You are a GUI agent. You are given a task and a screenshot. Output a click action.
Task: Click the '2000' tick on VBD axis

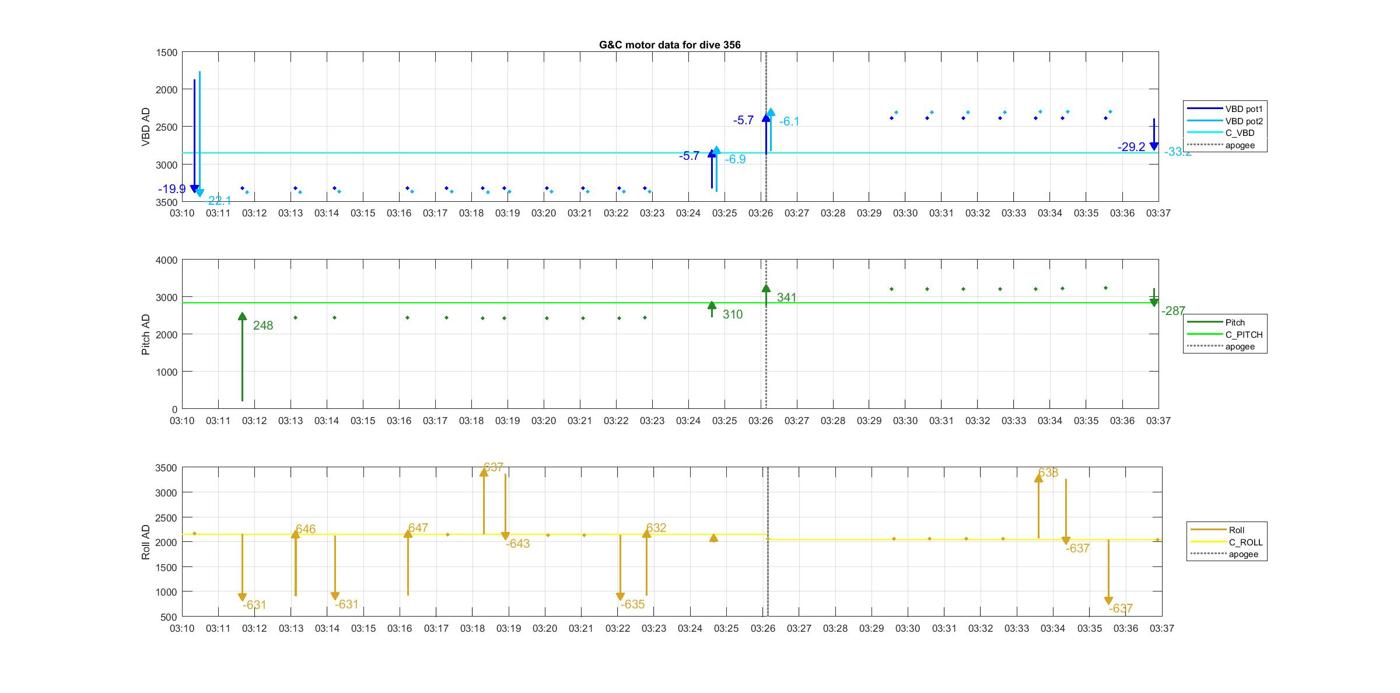166,90
